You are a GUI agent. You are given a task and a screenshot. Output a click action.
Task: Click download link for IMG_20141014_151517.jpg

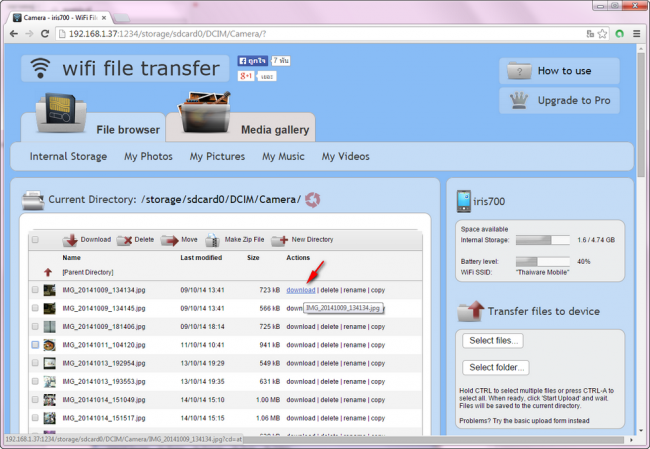point(301,417)
